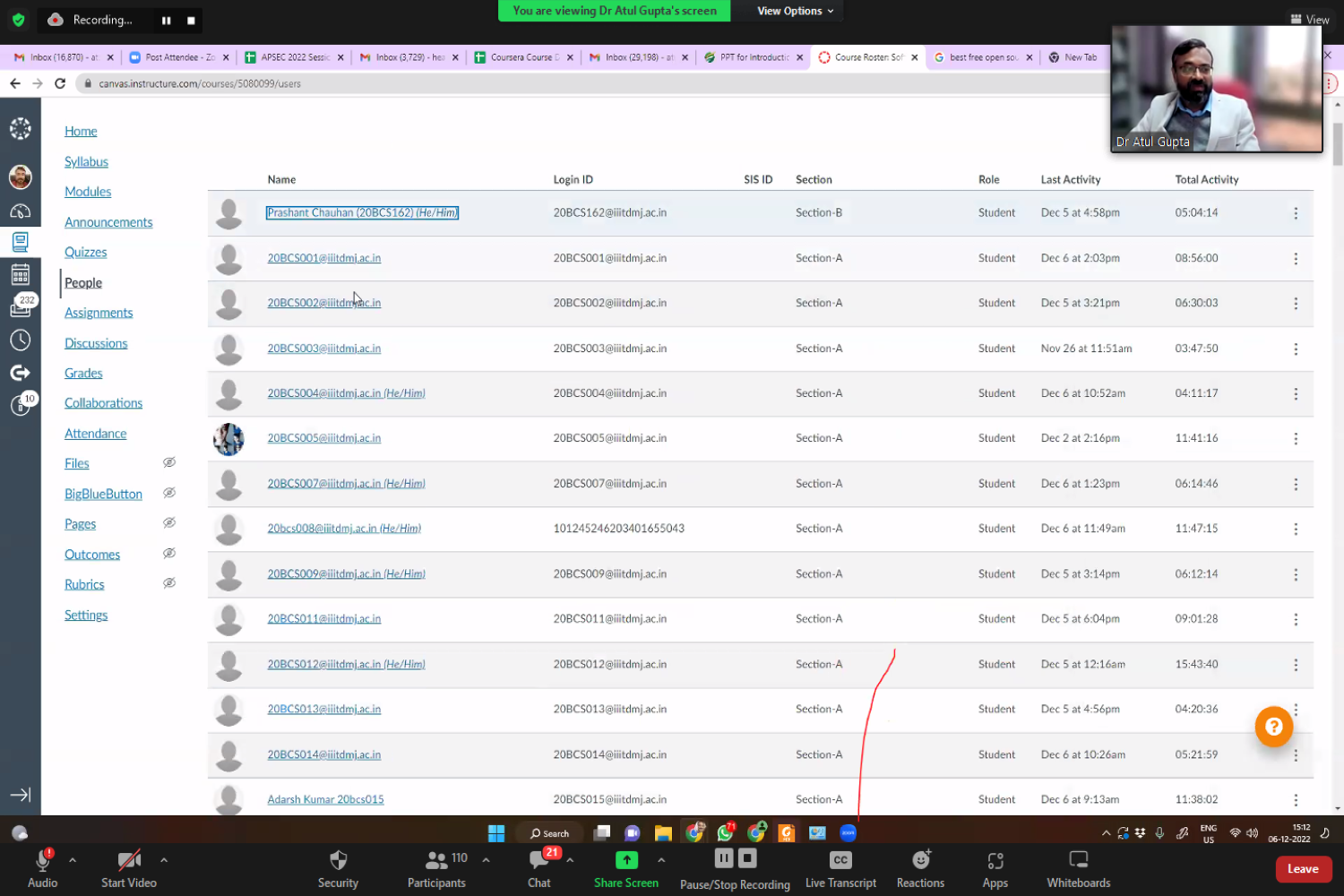The width and height of the screenshot is (1344, 896).
Task: Click the orange help question-mark icon
Action: click(1273, 727)
